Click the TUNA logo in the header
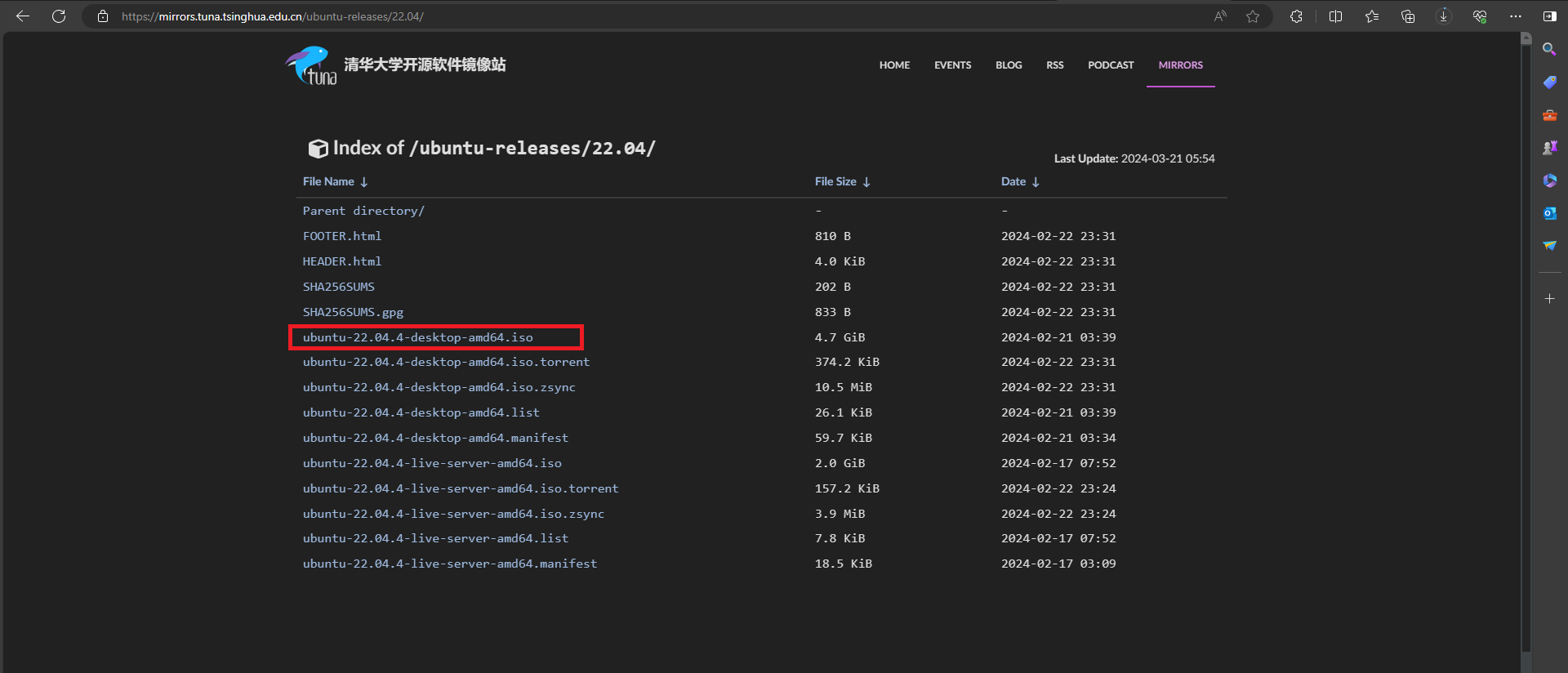1568x673 pixels. 310,65
